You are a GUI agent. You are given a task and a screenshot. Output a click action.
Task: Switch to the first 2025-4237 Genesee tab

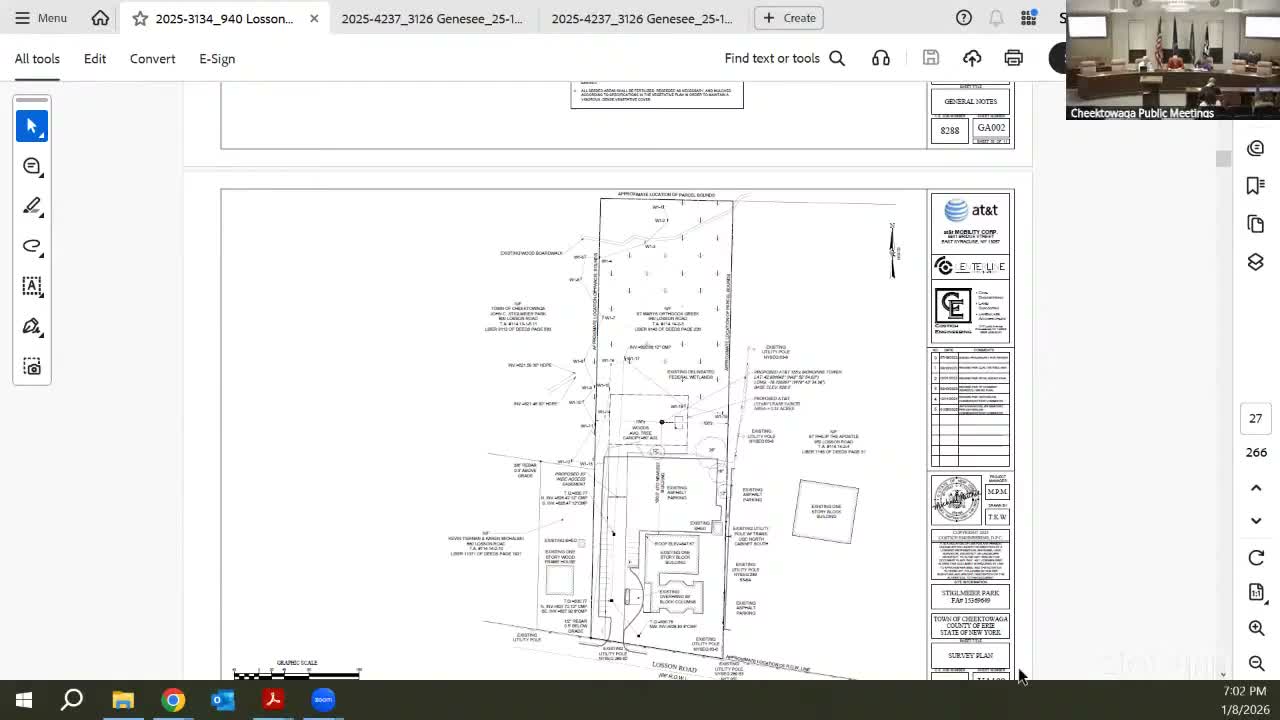[432, 18]
